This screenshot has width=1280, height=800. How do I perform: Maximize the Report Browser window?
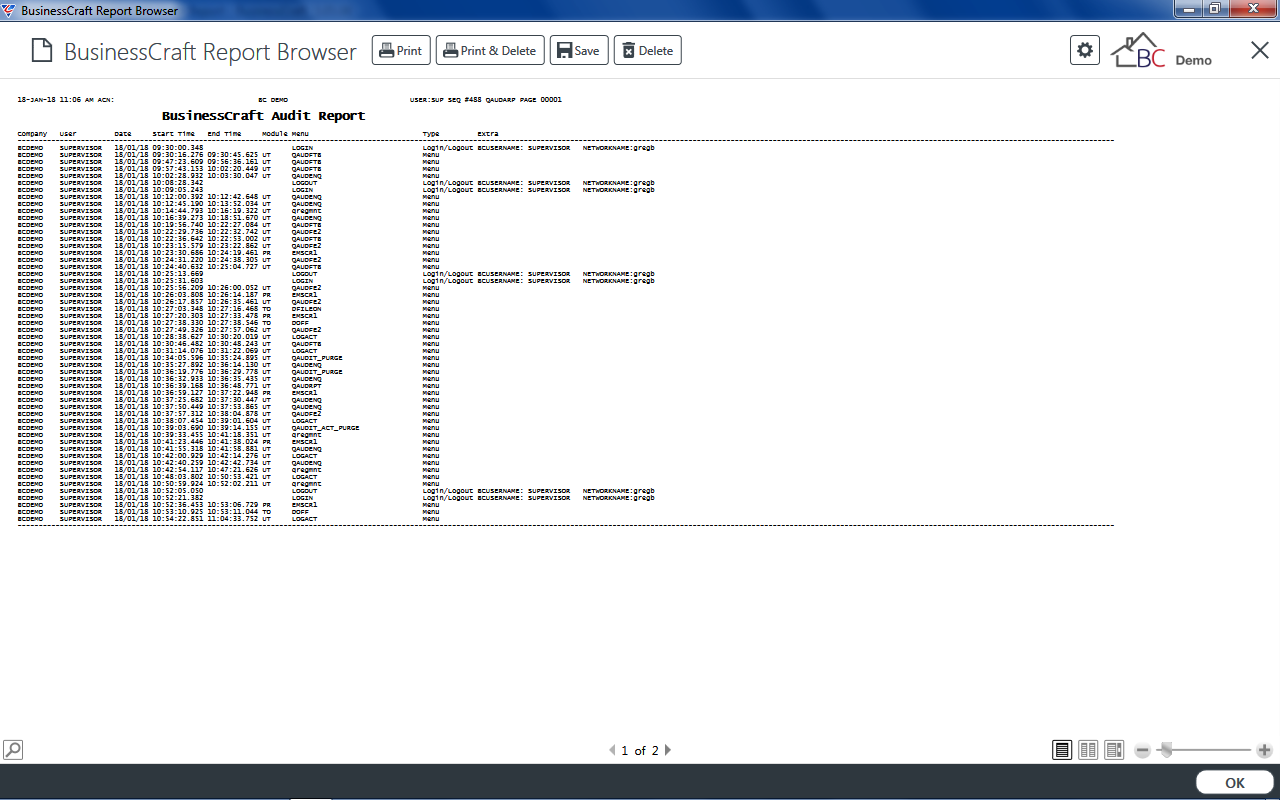[x=1214, y=9]
